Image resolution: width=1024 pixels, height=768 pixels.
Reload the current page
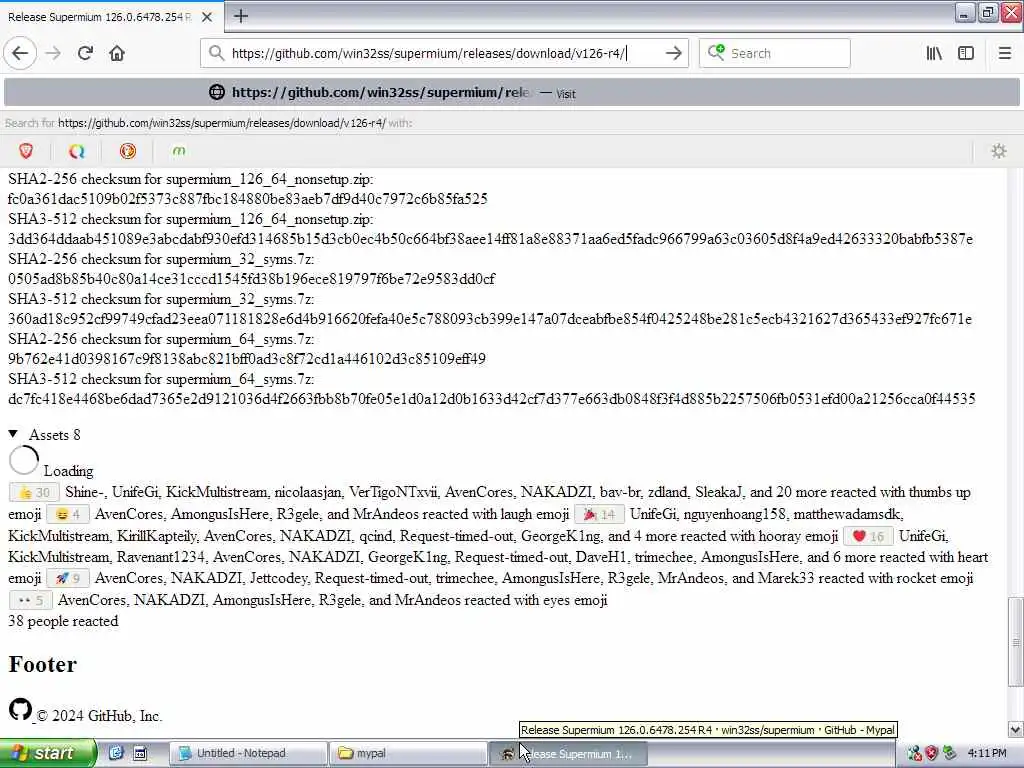click(x=85, y=54)
